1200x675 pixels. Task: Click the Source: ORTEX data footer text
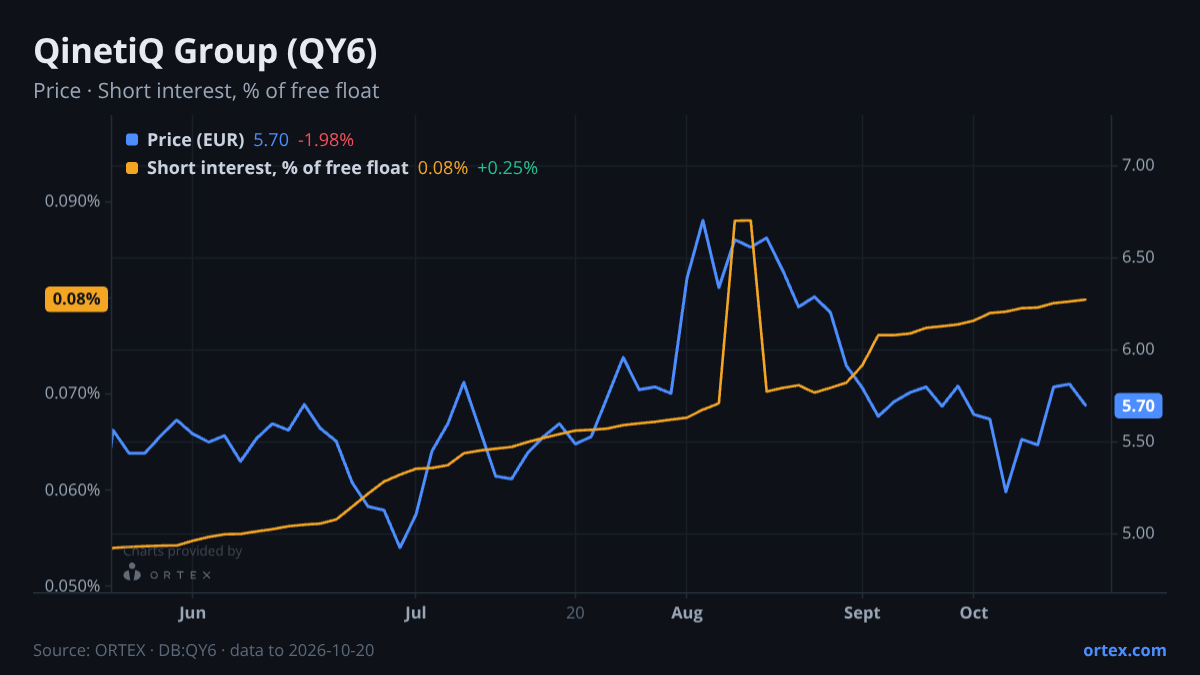(204, 650)
